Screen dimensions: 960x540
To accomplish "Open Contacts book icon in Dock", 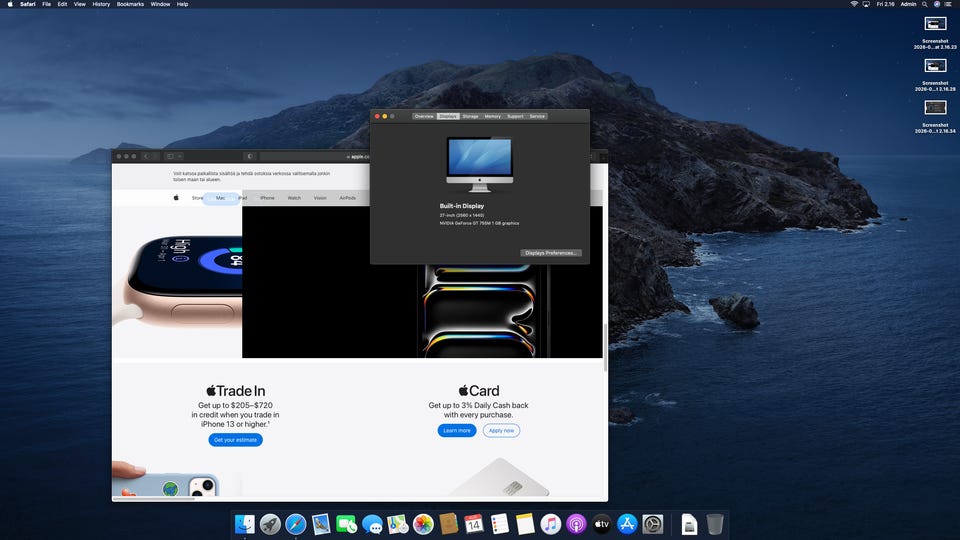I will click(449, 524).
